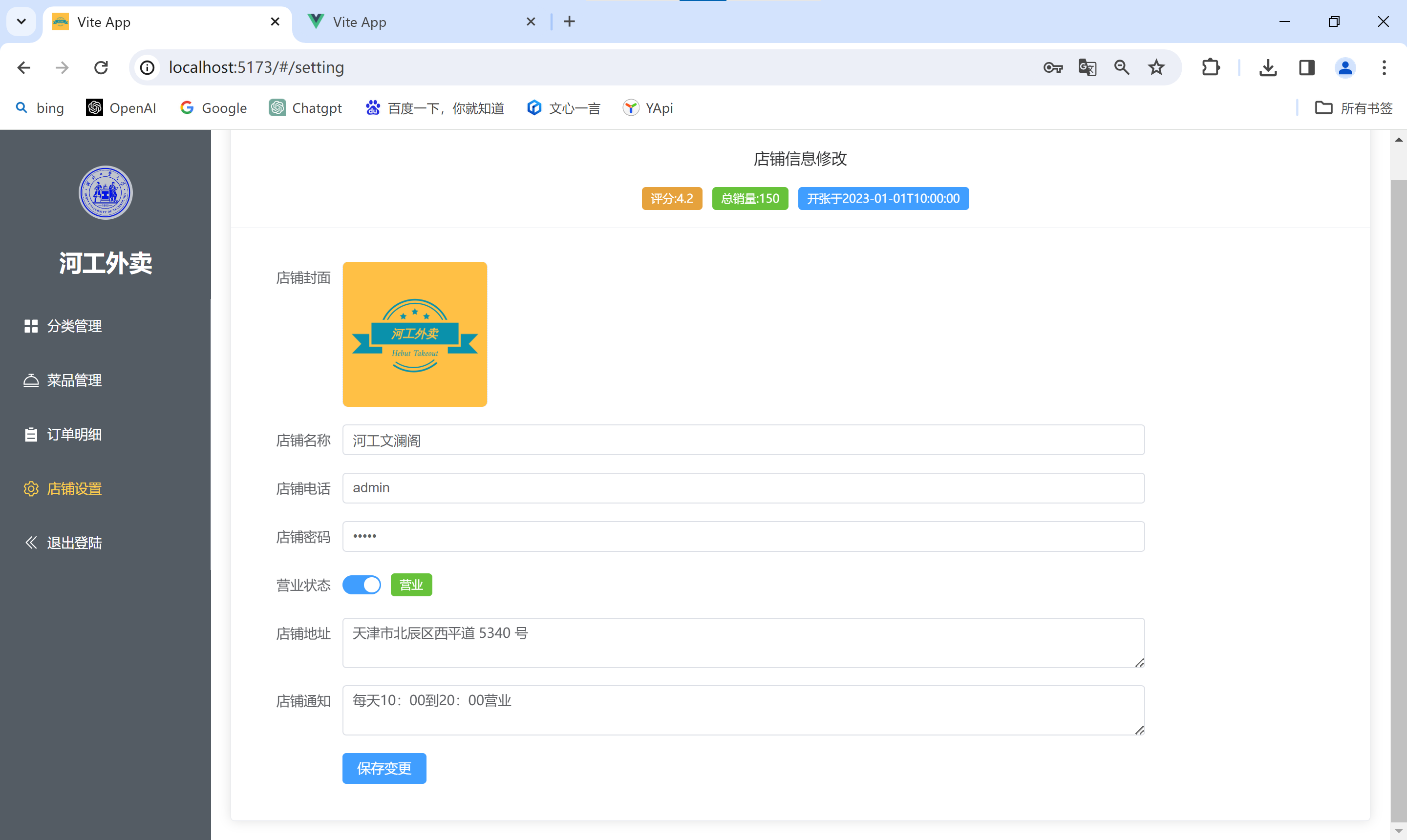1407x840 pixels.
Task: Open the zoom magnifier icon in address bar
Action: tap(1121, 67)
